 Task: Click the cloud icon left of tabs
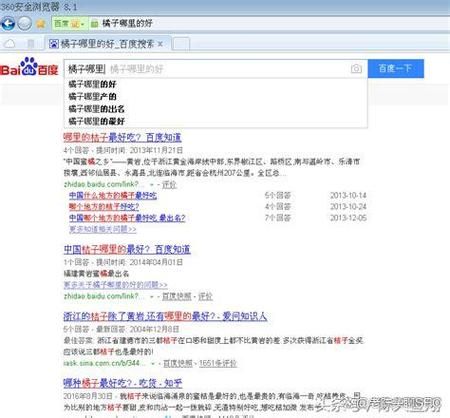click(9, 44)
